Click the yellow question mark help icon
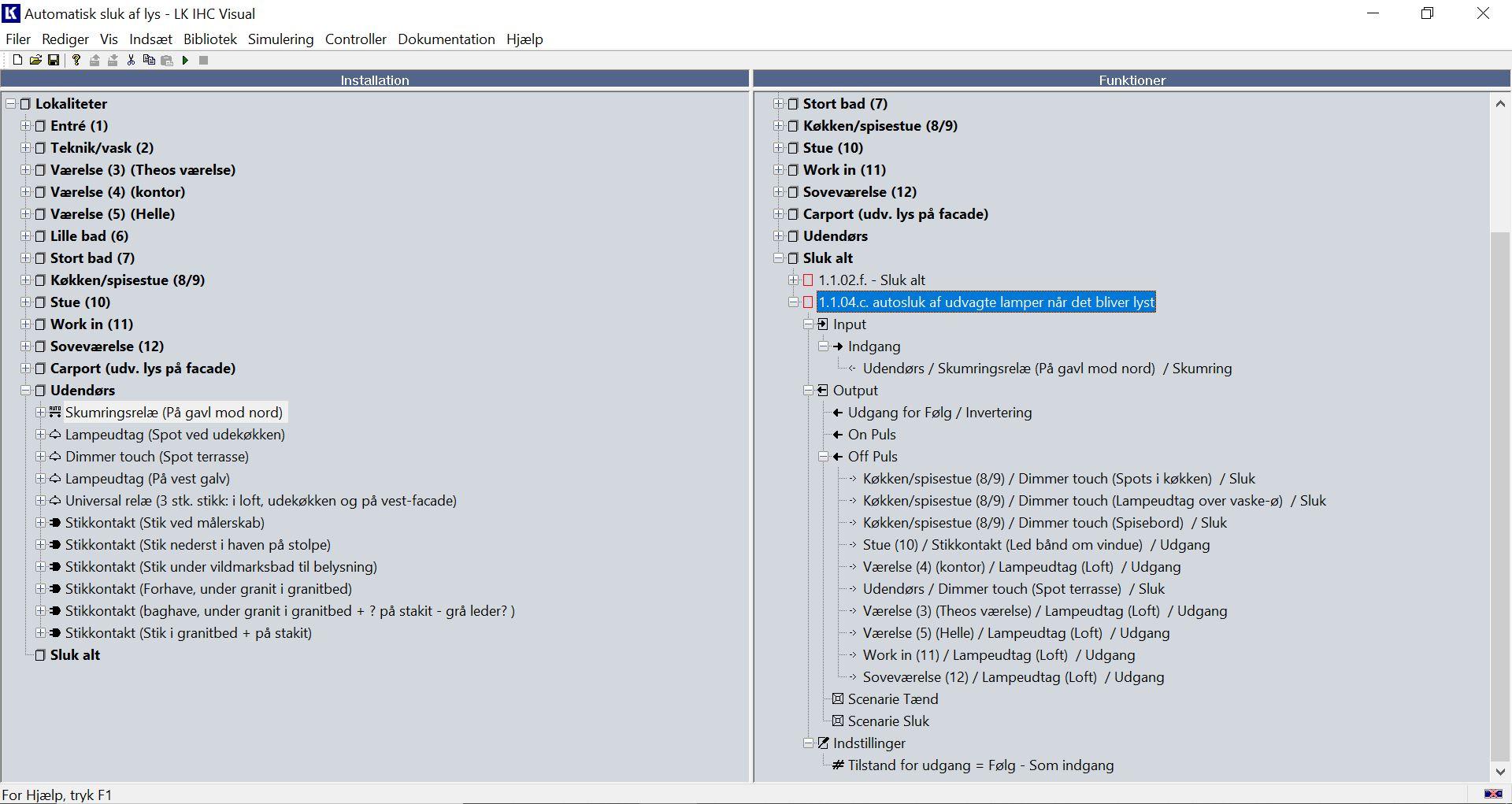 pos(76,60)
